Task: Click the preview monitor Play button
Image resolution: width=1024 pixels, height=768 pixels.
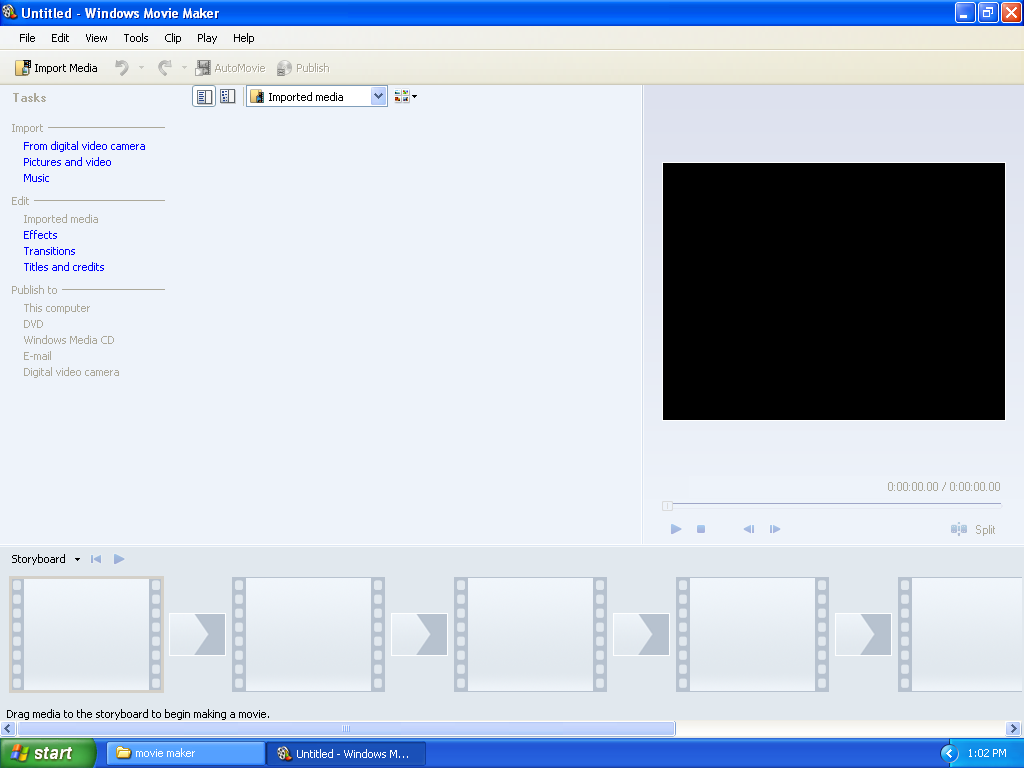Action: 676,529
